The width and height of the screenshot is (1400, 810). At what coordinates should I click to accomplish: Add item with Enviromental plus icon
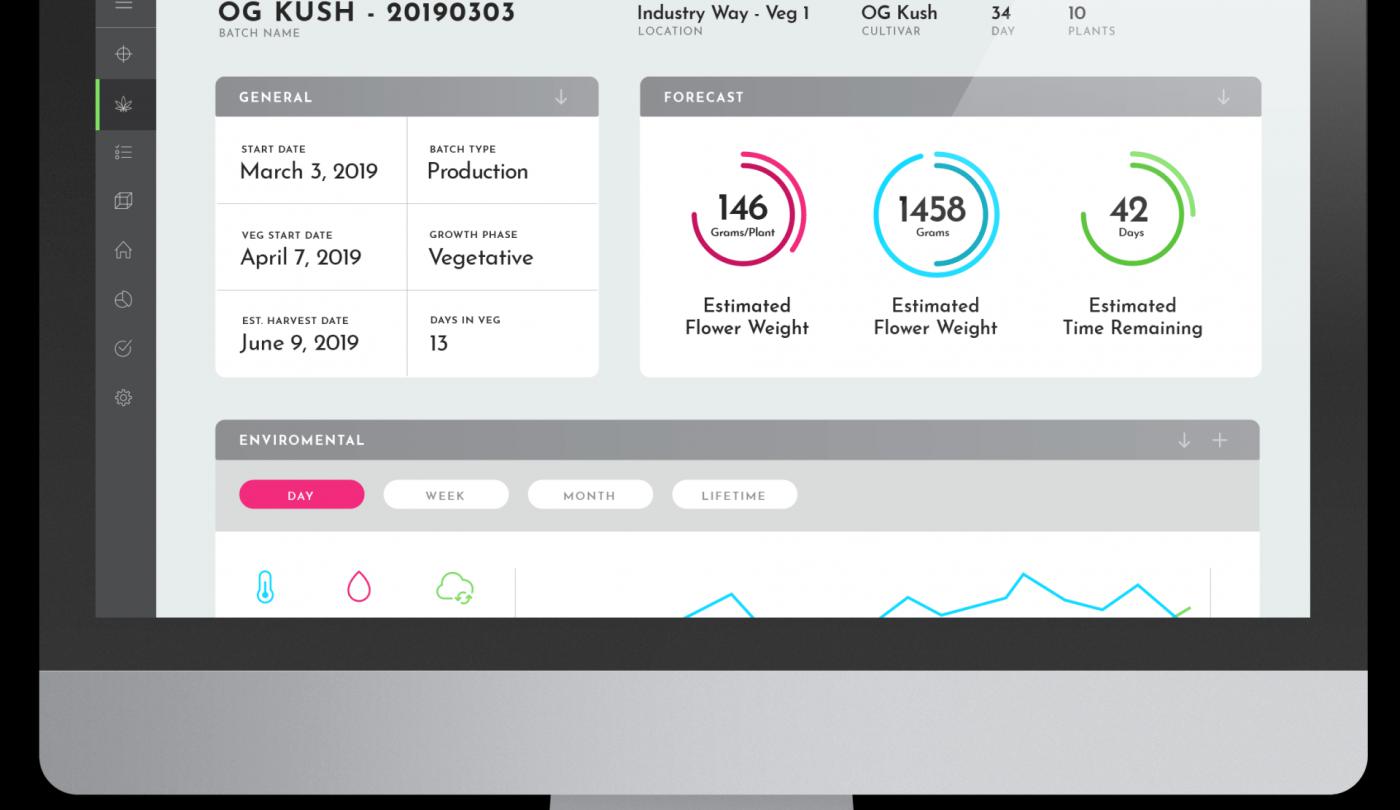coord(1220,440)
